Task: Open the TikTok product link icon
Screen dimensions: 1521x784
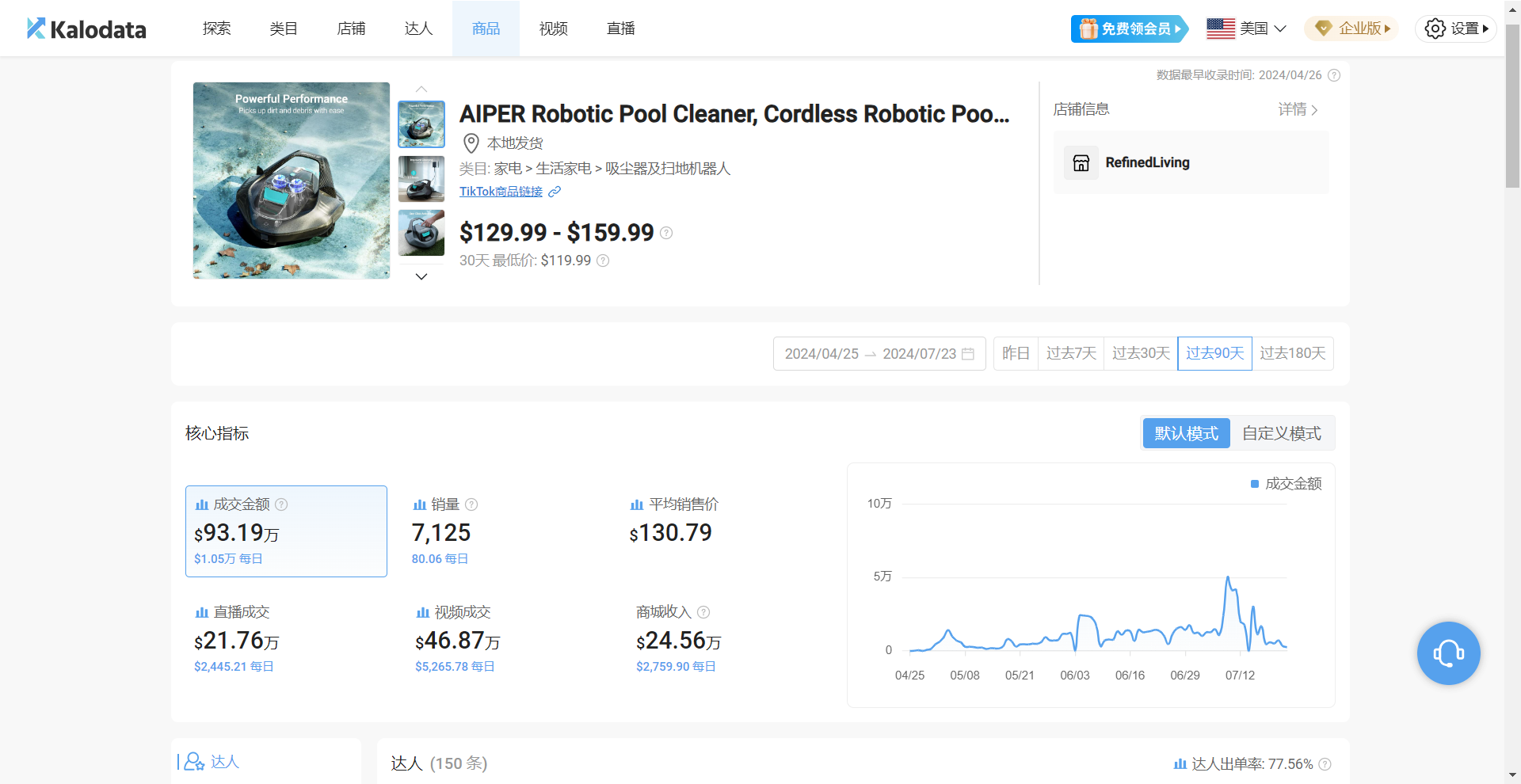Action: pyautogui.click(x=555, y=192)
